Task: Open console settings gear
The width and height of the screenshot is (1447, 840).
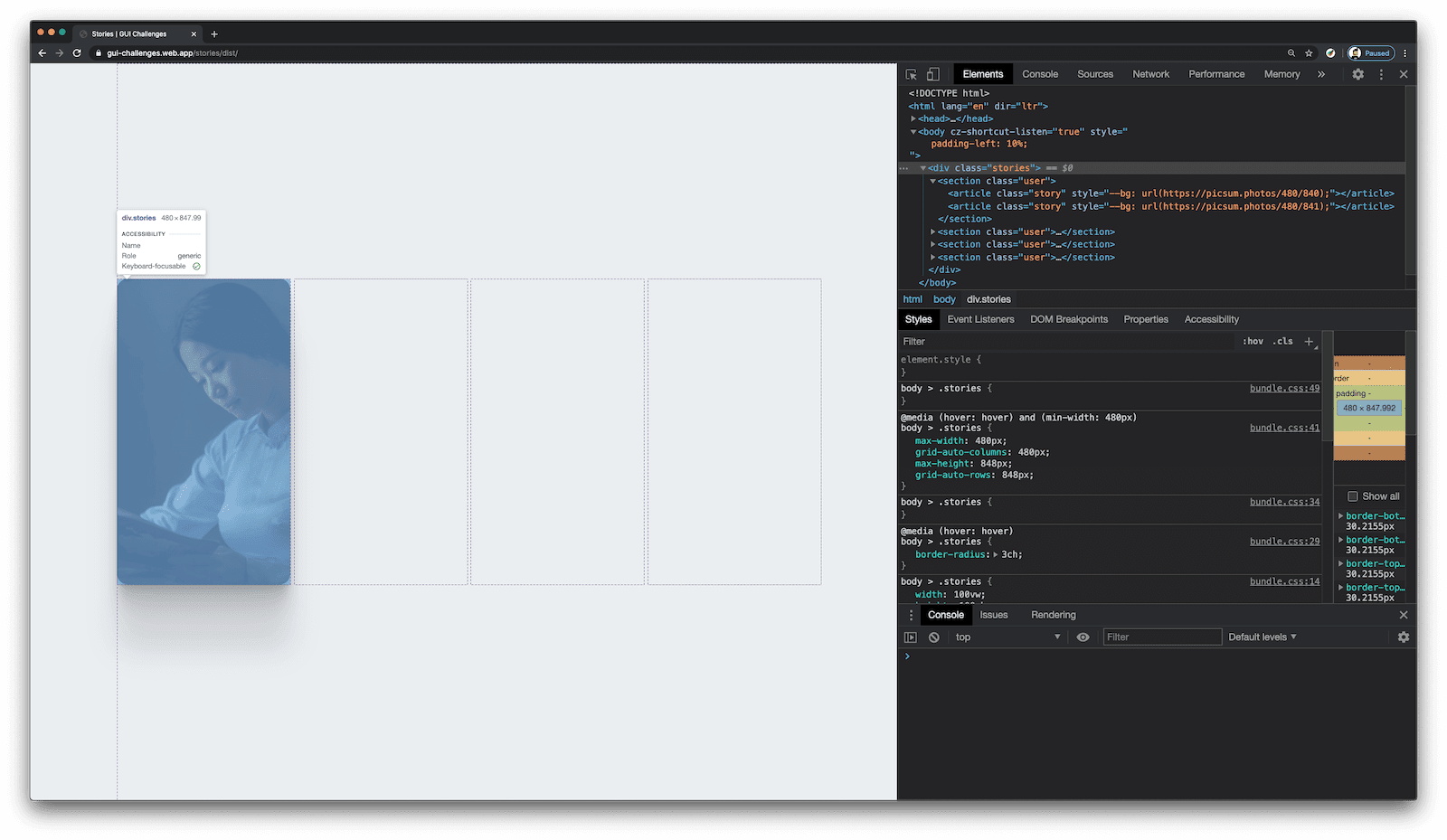Action: click(x=1403, y=637)
